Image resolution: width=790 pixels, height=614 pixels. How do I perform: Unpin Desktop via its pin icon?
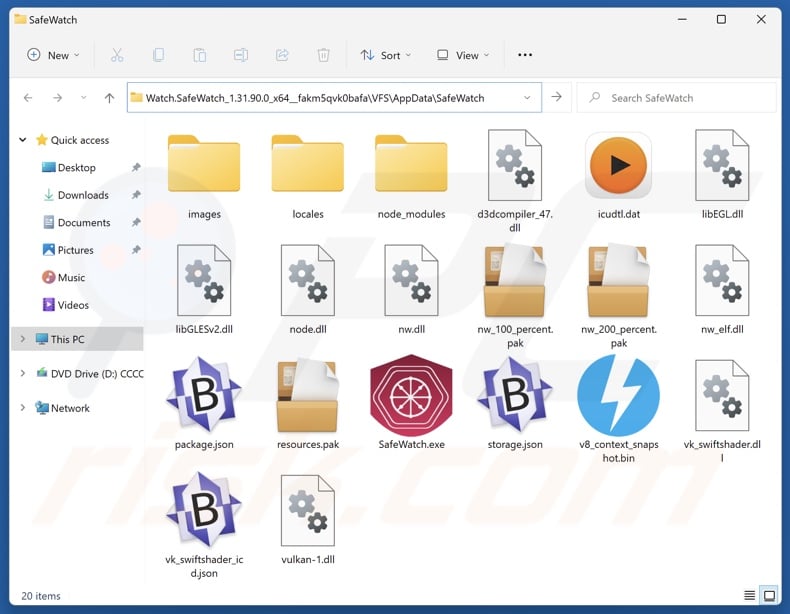click(x=136, y=167)
